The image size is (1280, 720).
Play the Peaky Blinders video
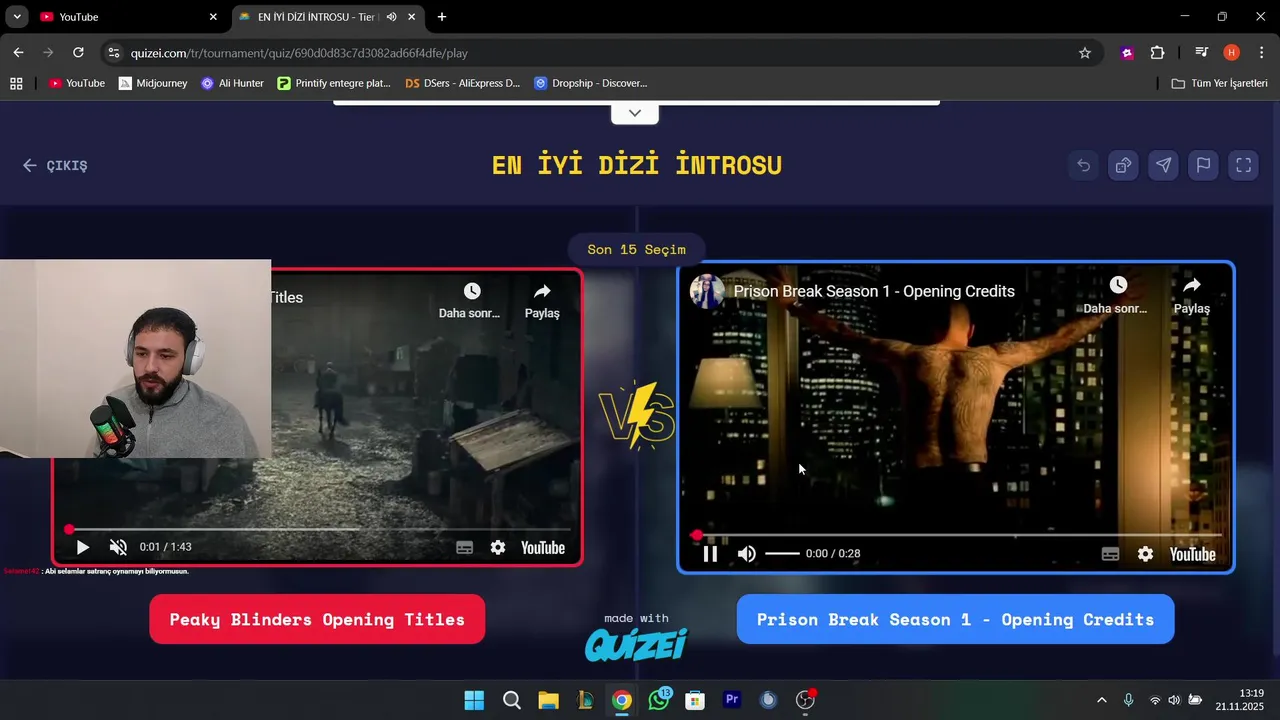[x=83, y=547]
